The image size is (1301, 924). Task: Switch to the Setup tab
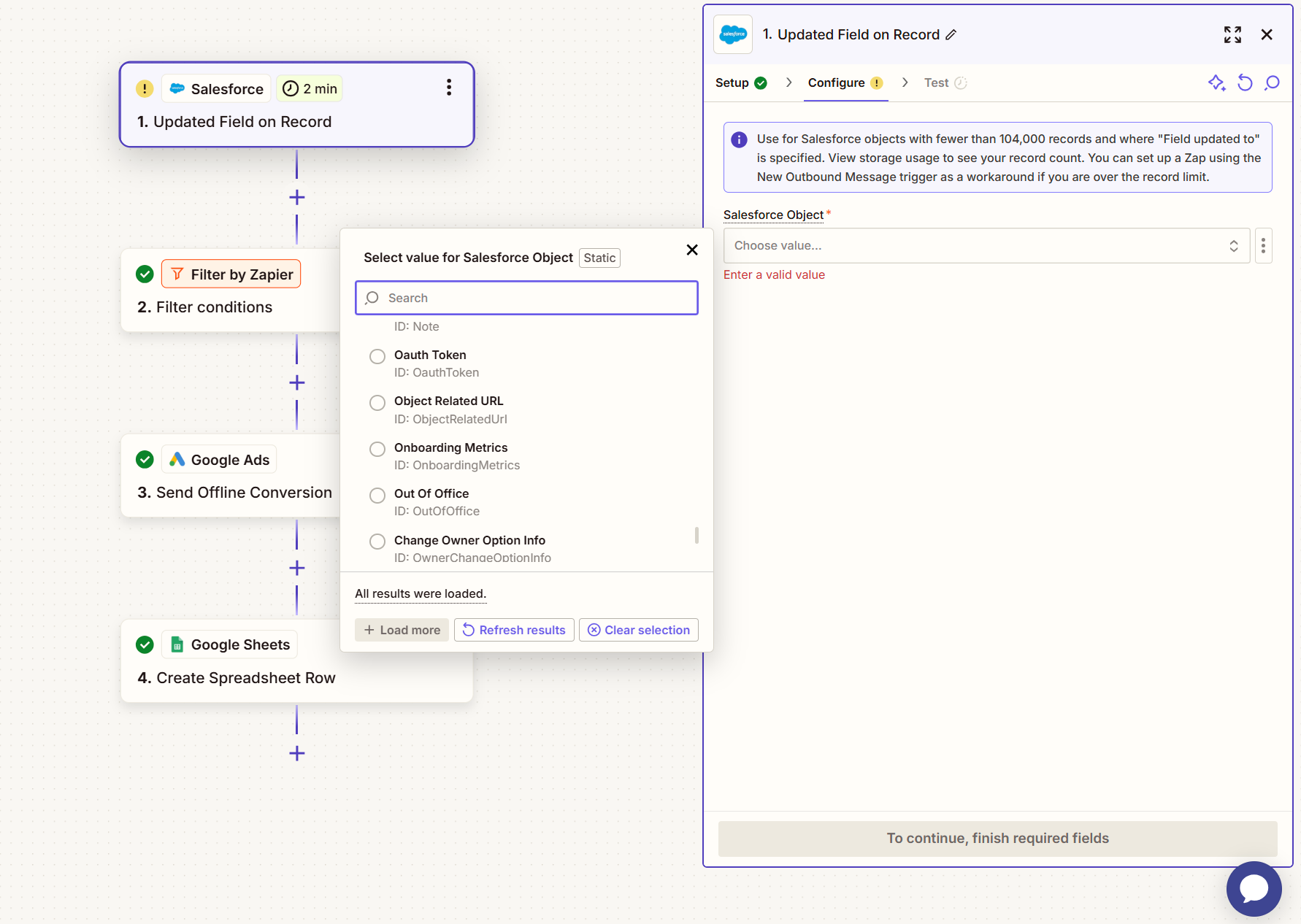741,82
